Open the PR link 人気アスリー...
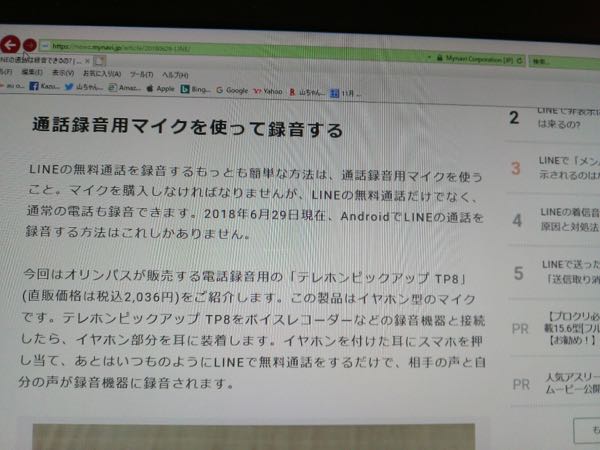The image size is (600, 450). pyautogui.click(x=572, y=383)
